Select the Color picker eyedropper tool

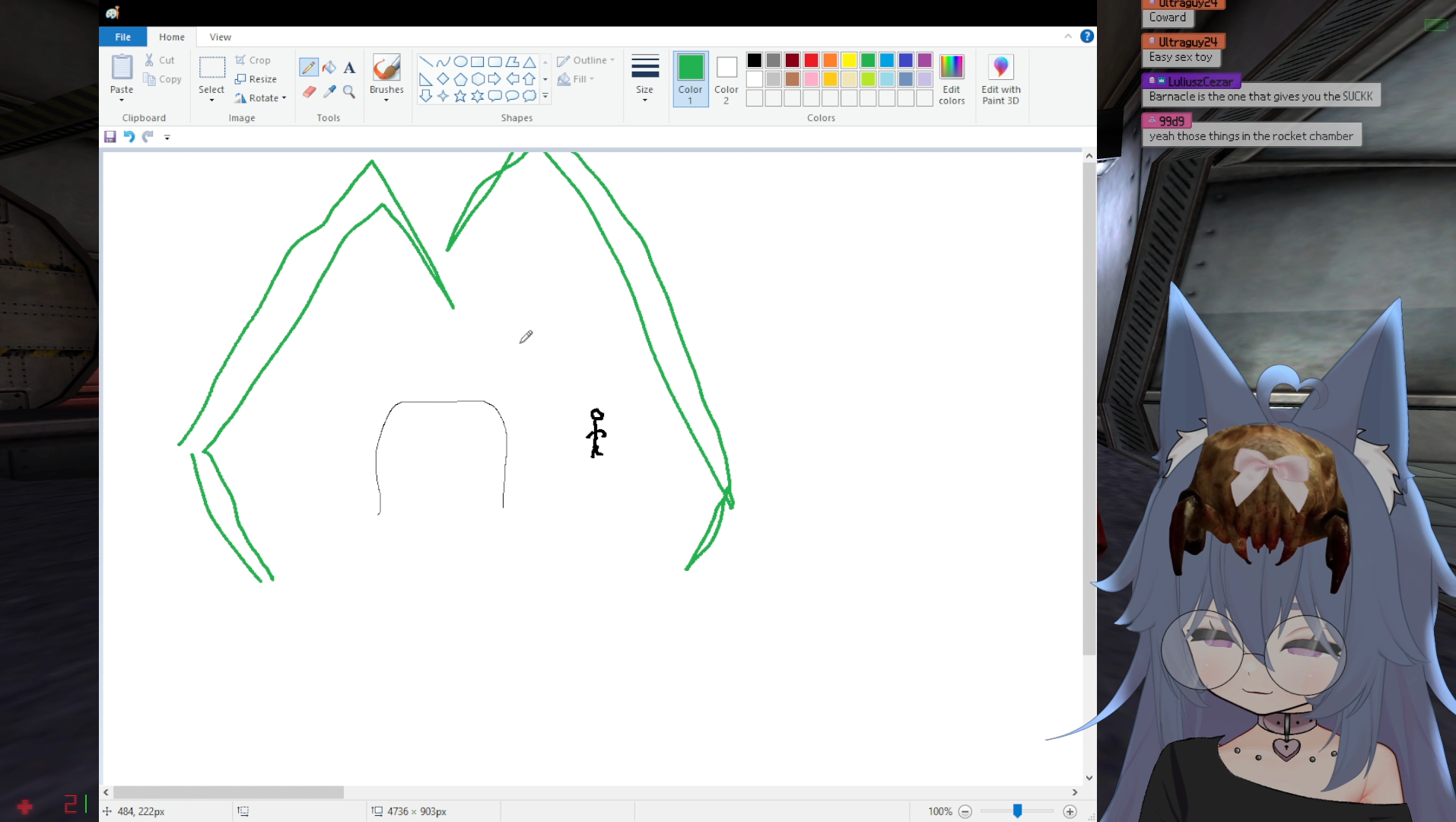coord(329,92)
